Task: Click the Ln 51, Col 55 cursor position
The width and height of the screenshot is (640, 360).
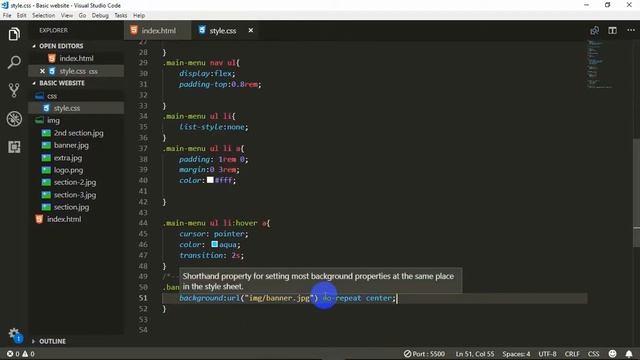Action: click(x=475, y=353)
